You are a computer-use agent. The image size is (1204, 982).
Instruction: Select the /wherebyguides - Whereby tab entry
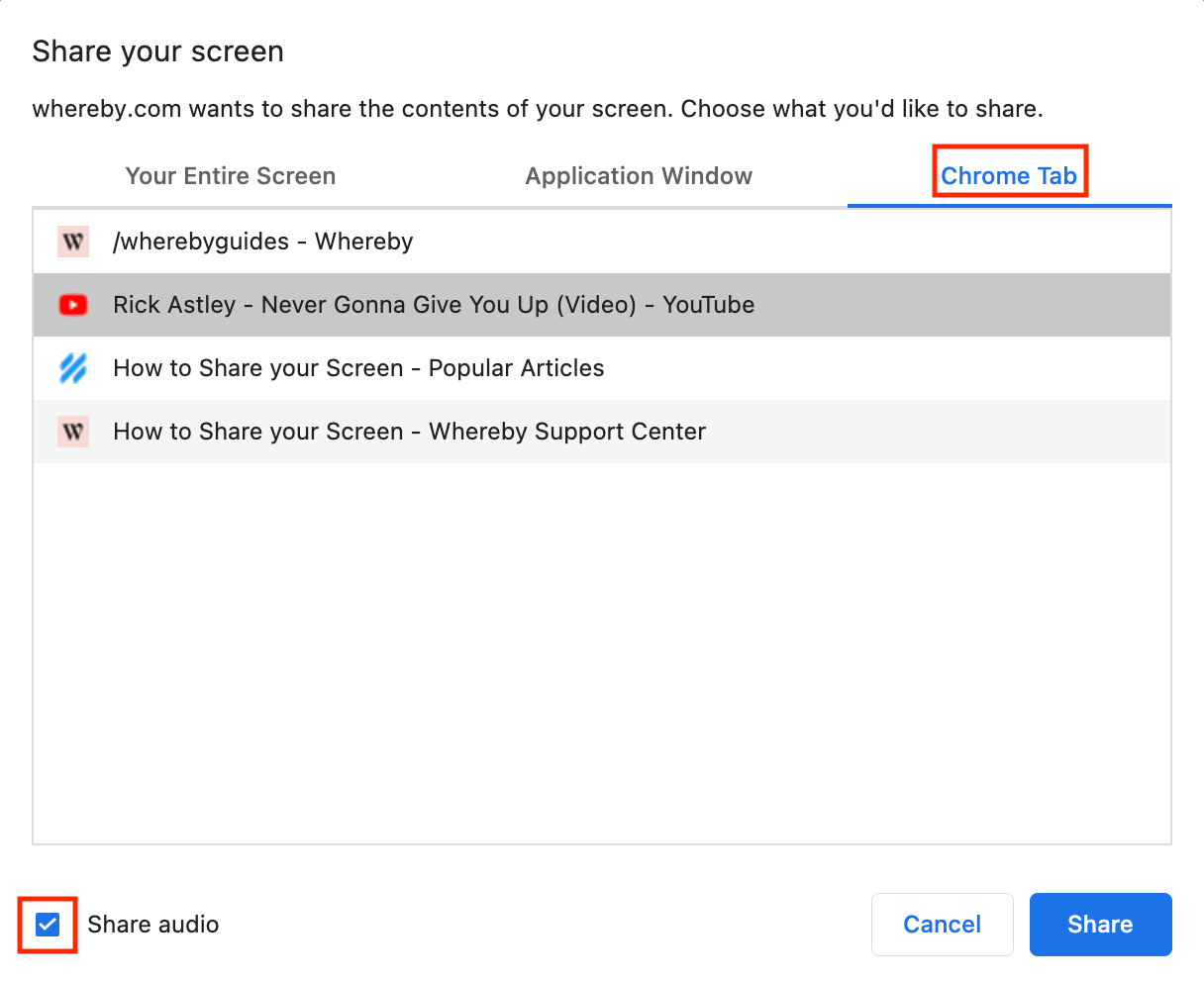[x=263, y=242]
